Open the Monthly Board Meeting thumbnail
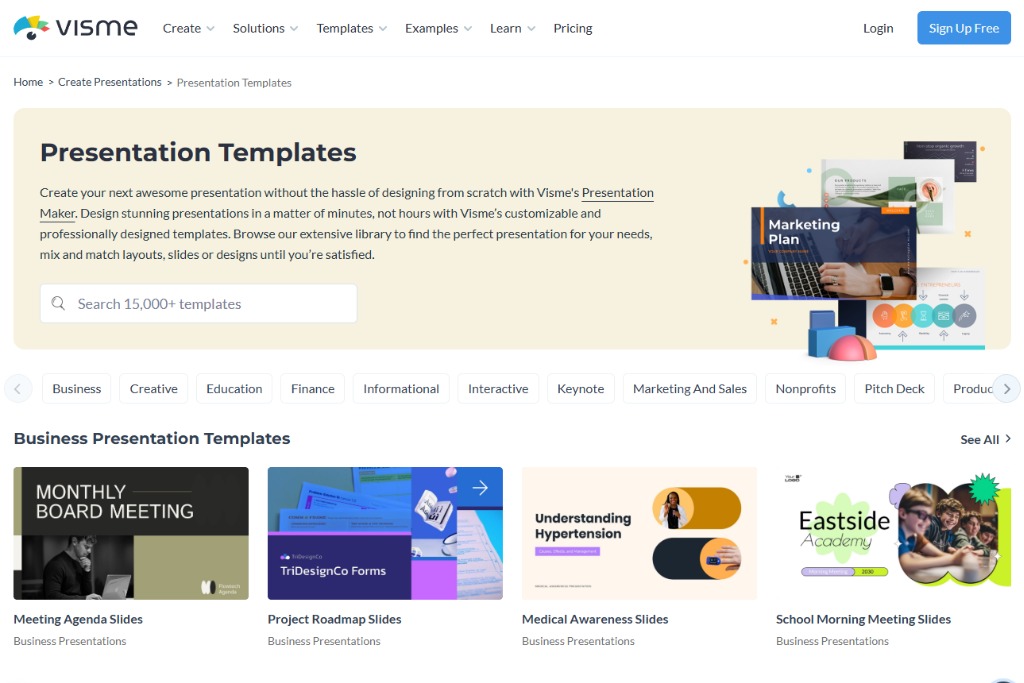This screenshot has height=683, width=1024. click(131, 533)
